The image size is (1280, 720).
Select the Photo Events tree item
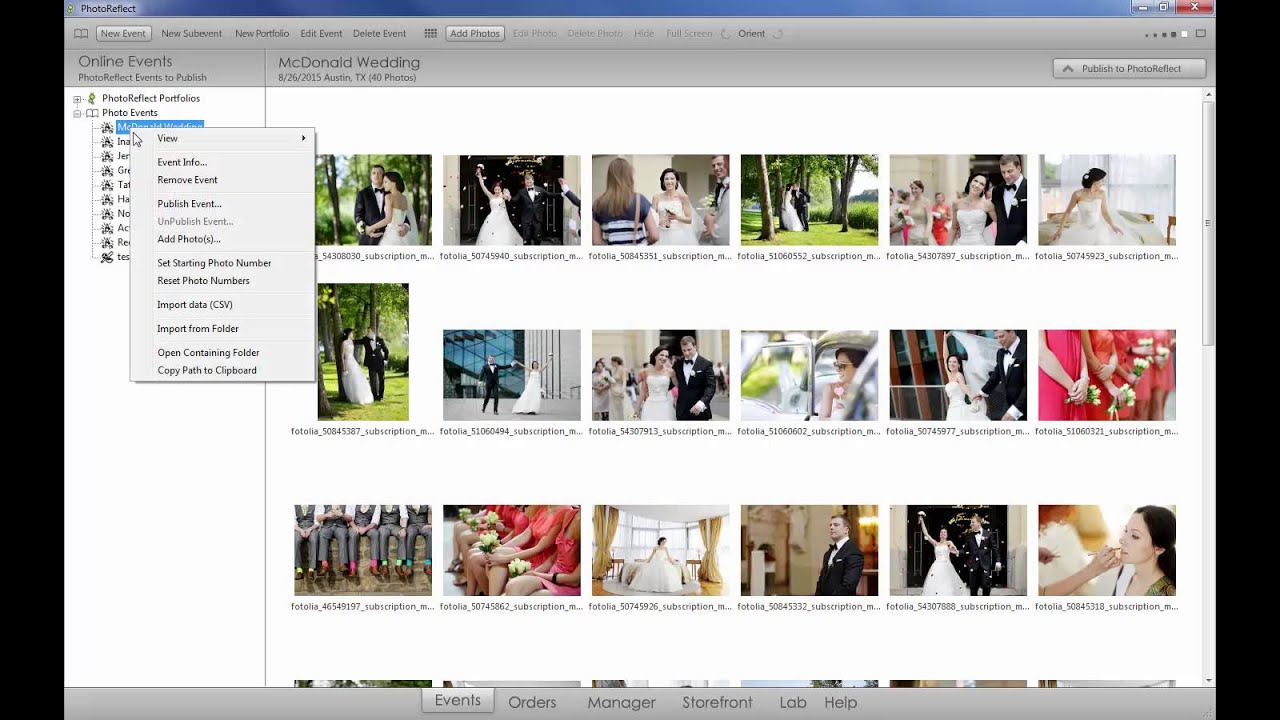click(130, 113)
